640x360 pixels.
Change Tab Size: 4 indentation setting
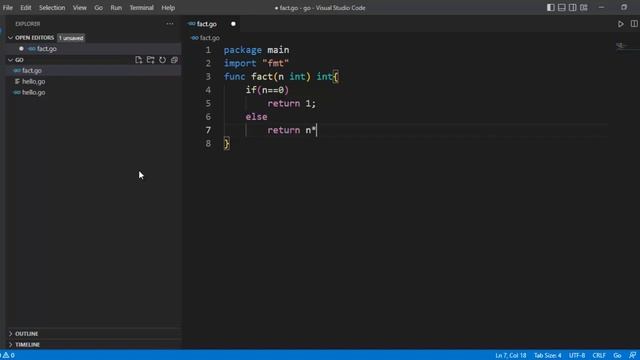coord(547,356)
